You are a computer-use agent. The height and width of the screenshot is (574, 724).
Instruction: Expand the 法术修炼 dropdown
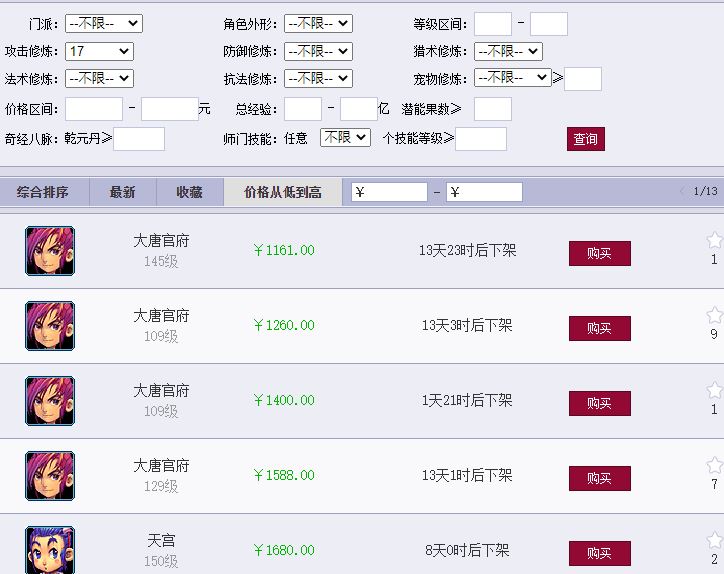pos(99,79)
